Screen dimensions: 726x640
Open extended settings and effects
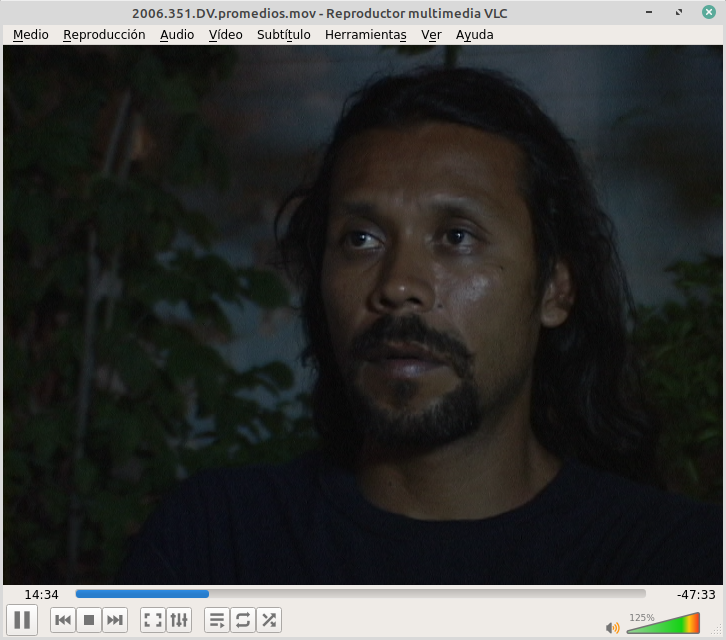pos(179,620)
